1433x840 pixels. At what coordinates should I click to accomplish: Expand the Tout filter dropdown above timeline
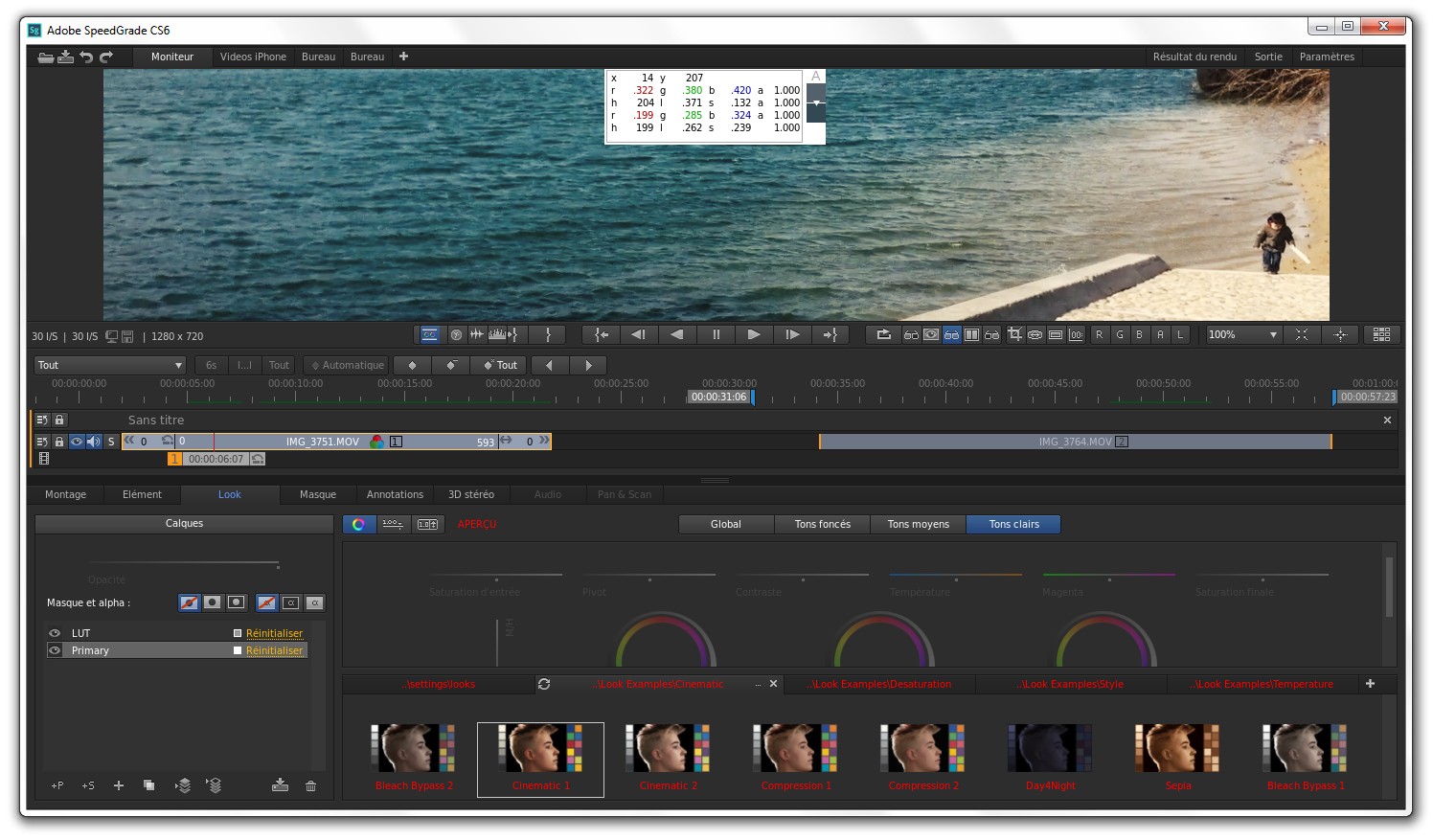click(110, 365)
